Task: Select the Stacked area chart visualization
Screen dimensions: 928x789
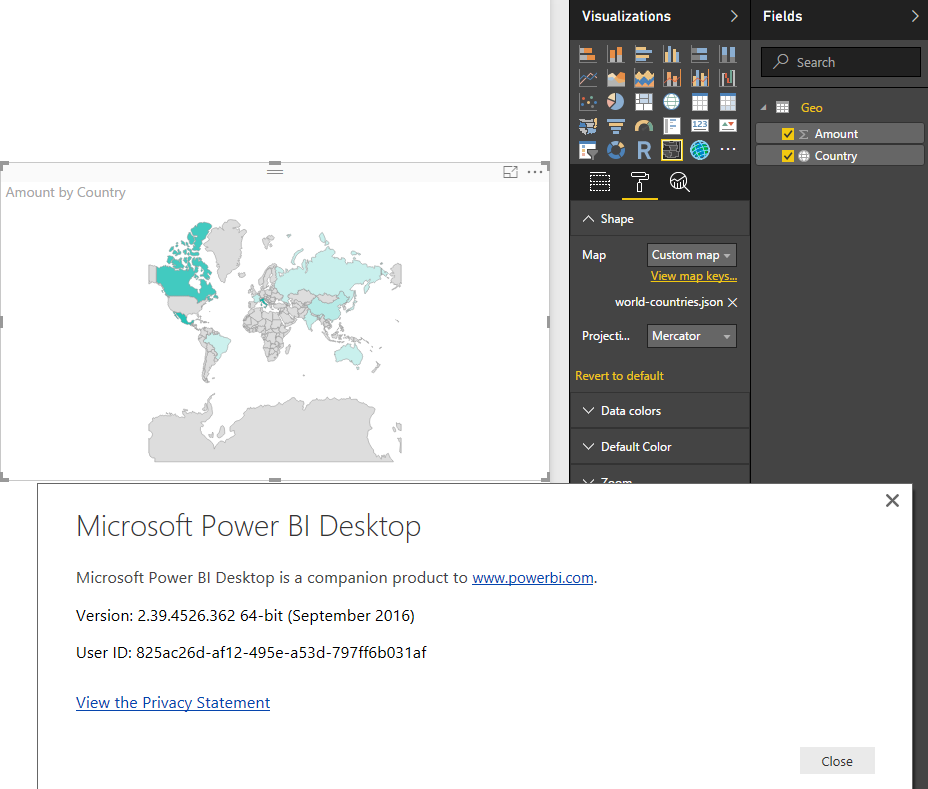Action: tap(643, 78)
